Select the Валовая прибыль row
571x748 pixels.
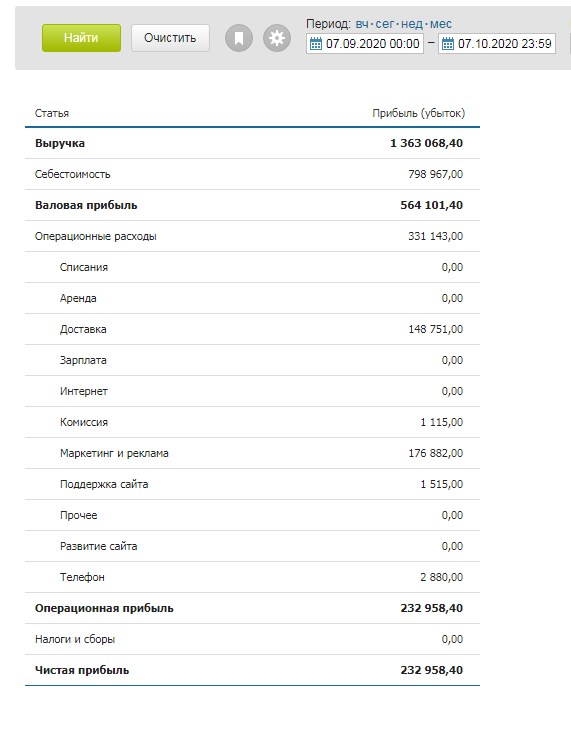[252, 205]
